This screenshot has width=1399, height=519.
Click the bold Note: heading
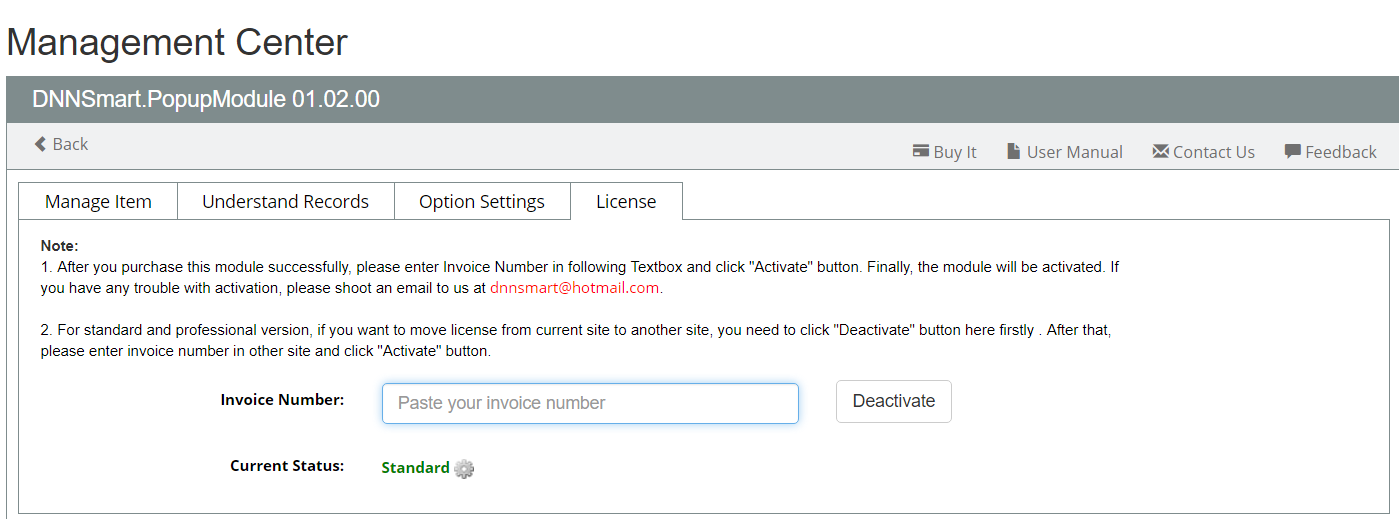(59, 245)
